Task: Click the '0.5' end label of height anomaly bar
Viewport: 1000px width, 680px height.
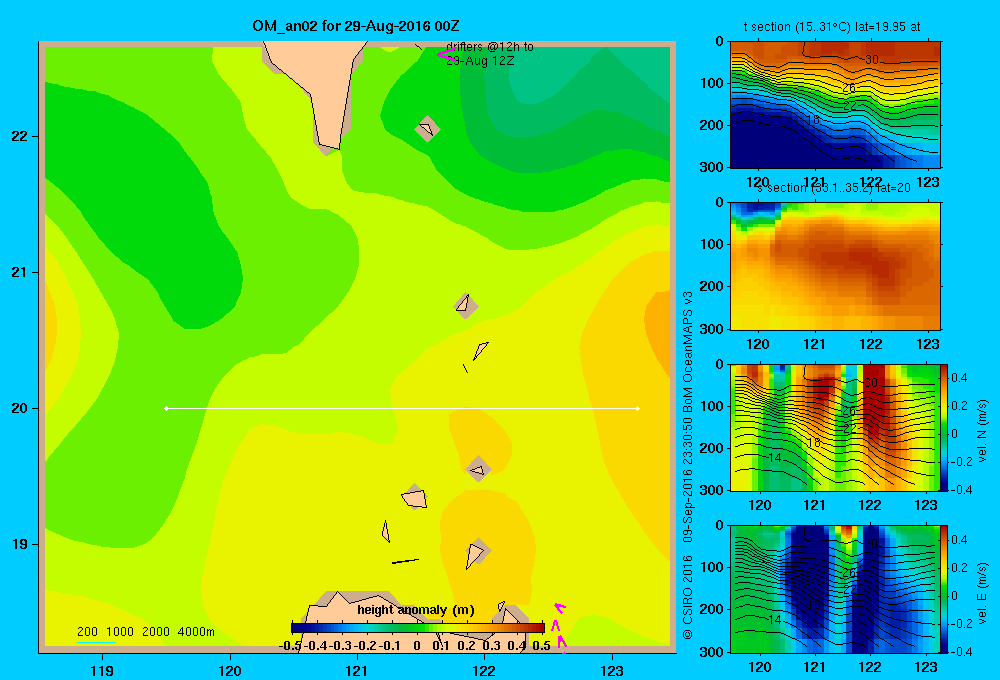Action: coord(541,645)
